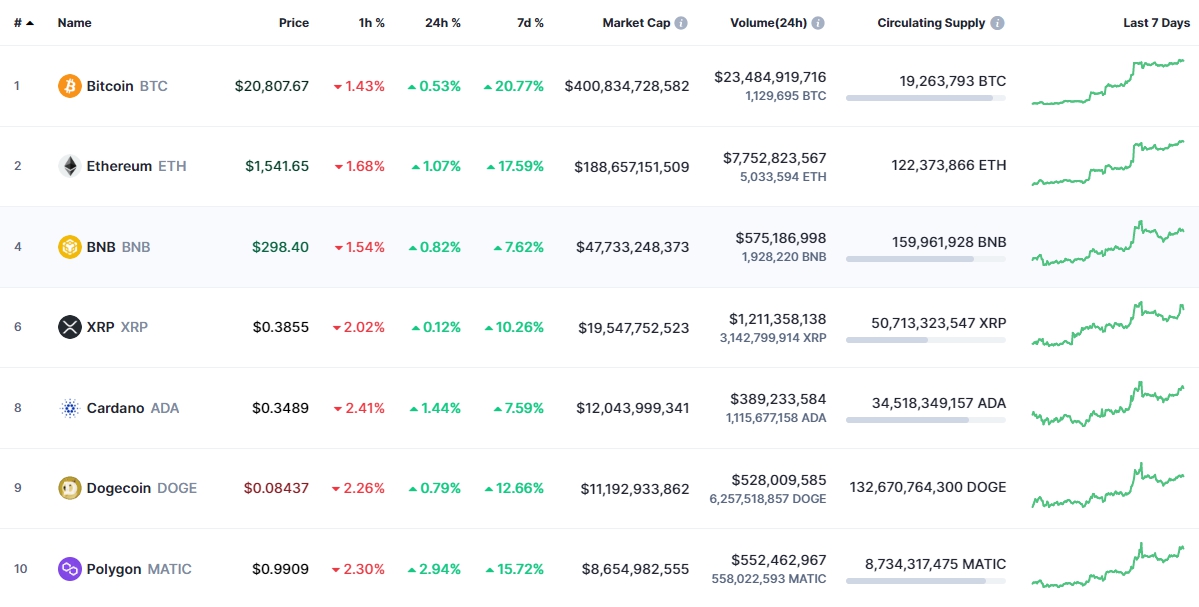The height and width of the screenshot is (607, 1199).
Task: Click Polygon volume $552,462,967
Action: [779, 560]
